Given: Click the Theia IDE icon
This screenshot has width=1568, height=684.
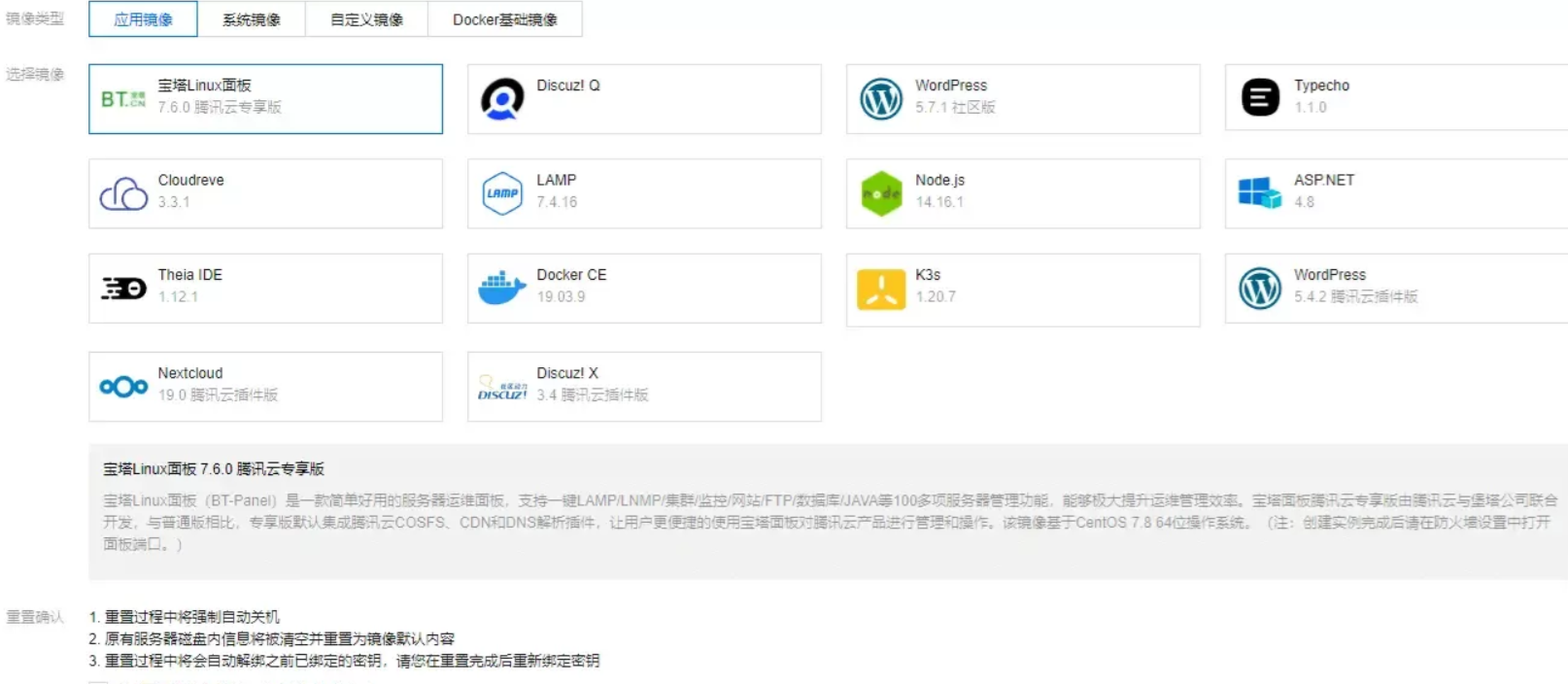Looking at the screenshot, I should [x=123, y=289].
